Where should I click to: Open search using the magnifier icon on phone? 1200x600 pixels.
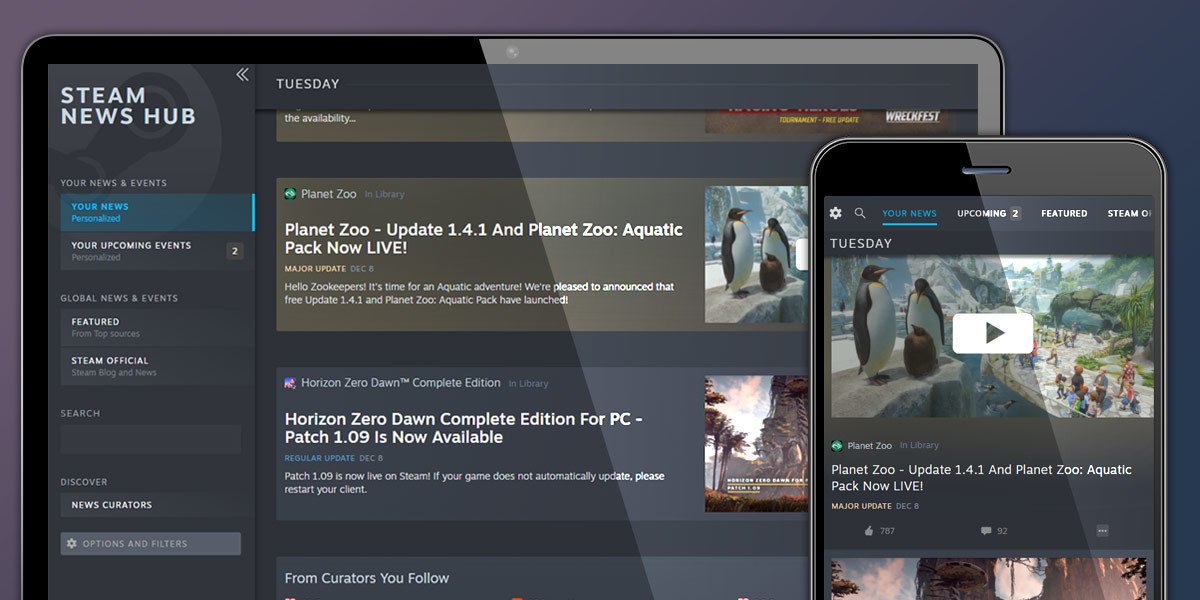point(860,213)
